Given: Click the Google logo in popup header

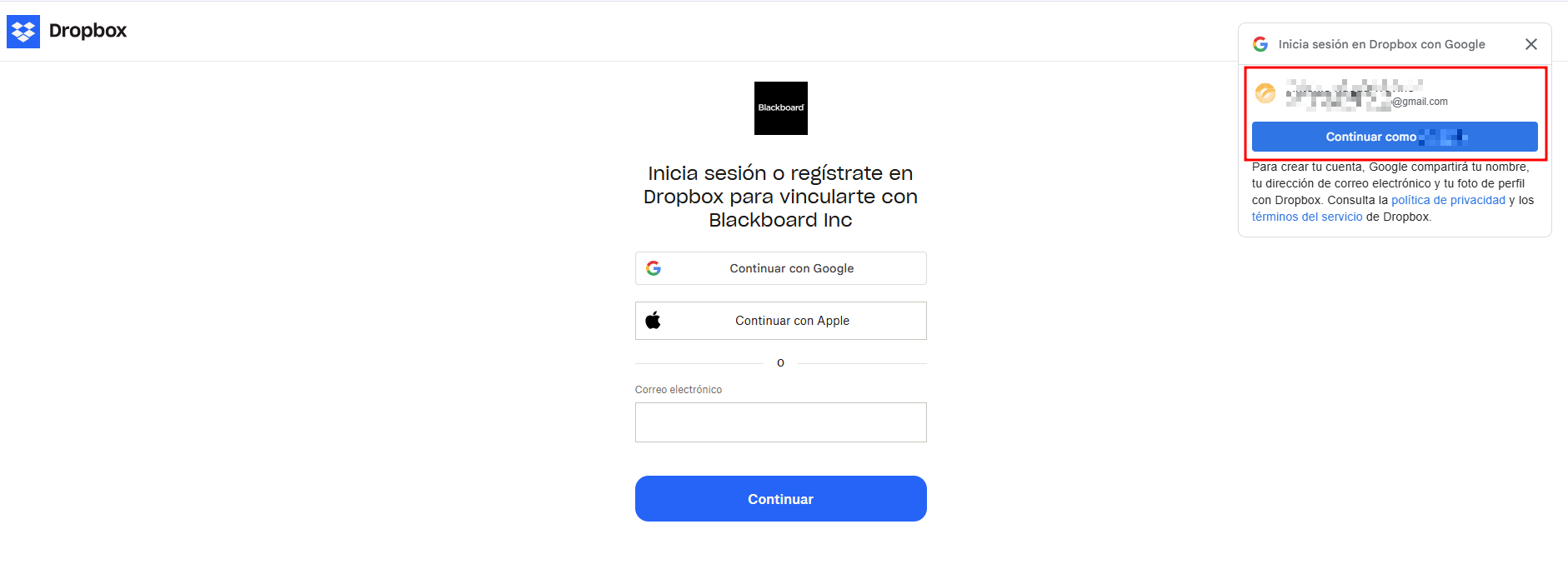Looking at the screenshot, I should pos(1260,44).
